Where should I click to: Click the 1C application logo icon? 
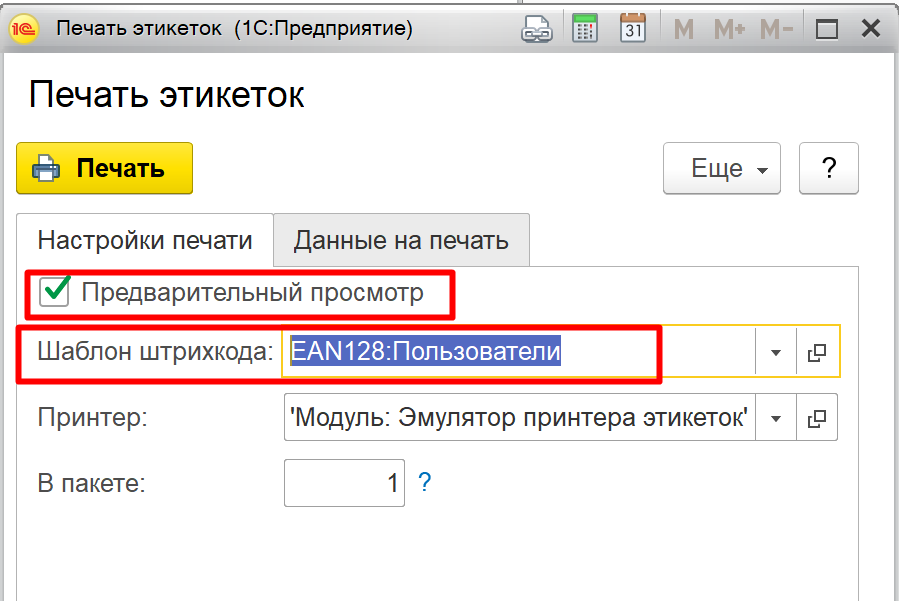pyautogui.click(x=24, y=28)
